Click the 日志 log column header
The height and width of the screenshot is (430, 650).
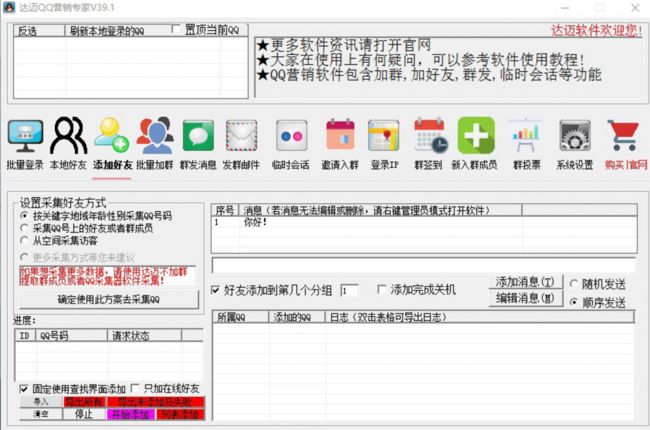(x=479, y=317)
